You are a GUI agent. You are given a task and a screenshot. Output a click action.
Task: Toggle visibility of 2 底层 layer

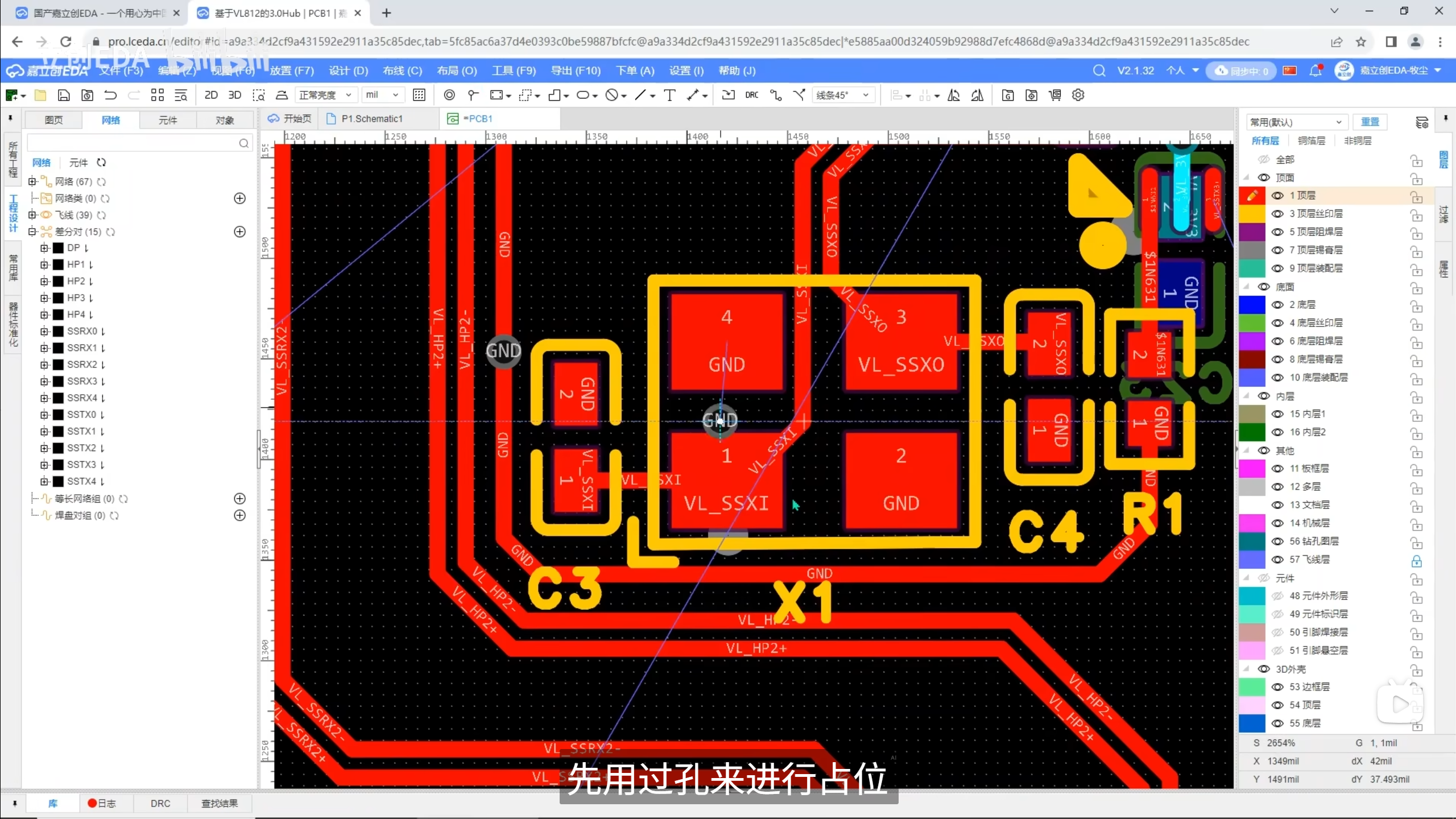(x=1277, y=305)
